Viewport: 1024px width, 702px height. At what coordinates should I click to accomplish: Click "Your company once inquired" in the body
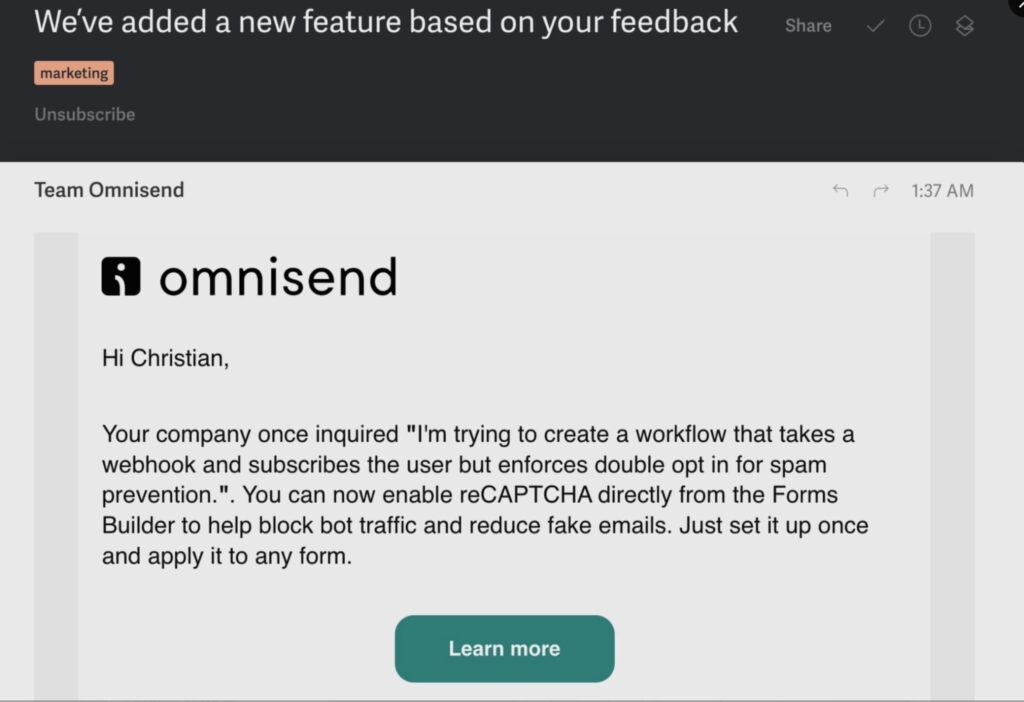click(250, 435)
